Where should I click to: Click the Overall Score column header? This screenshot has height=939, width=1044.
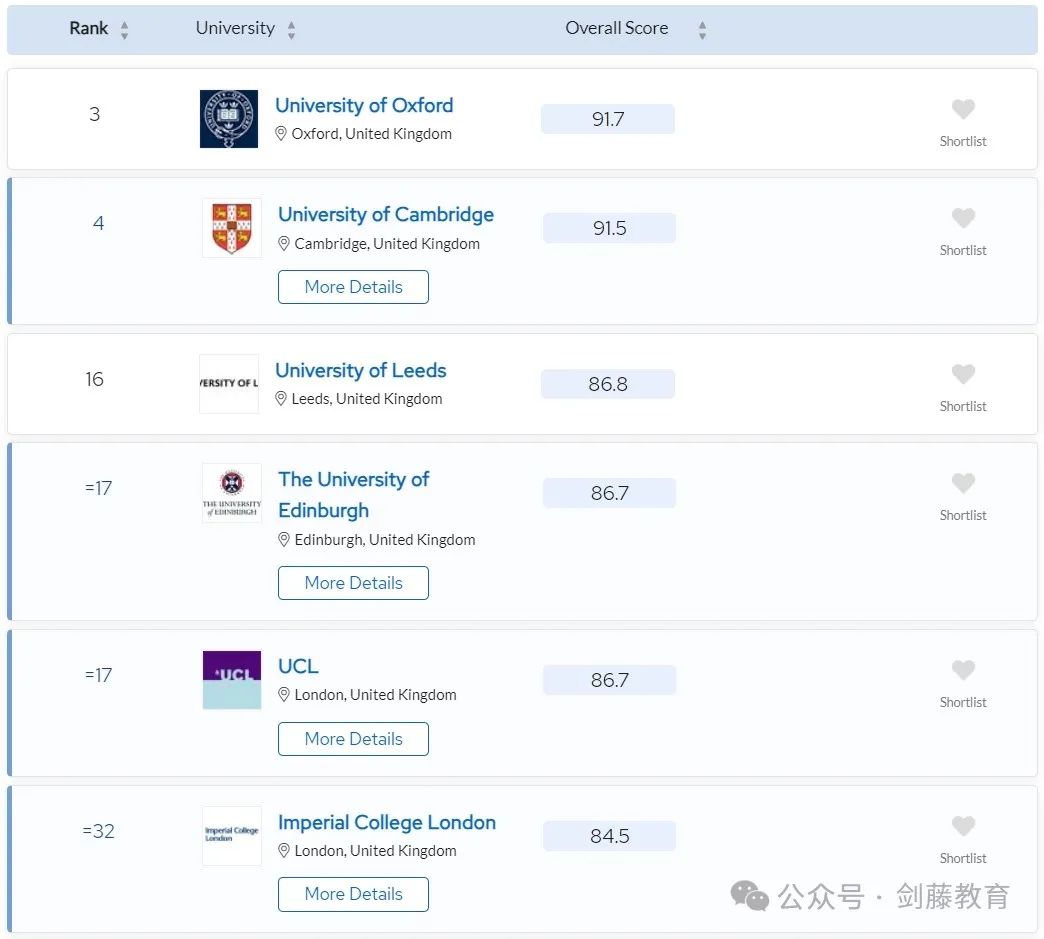pyautogui.click(x=617, y=28)
